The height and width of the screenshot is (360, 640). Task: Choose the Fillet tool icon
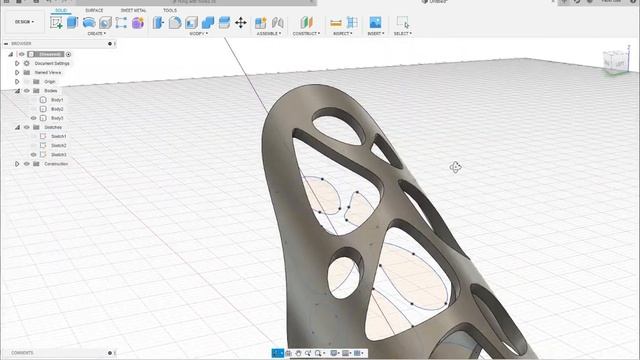coord(175,22)
